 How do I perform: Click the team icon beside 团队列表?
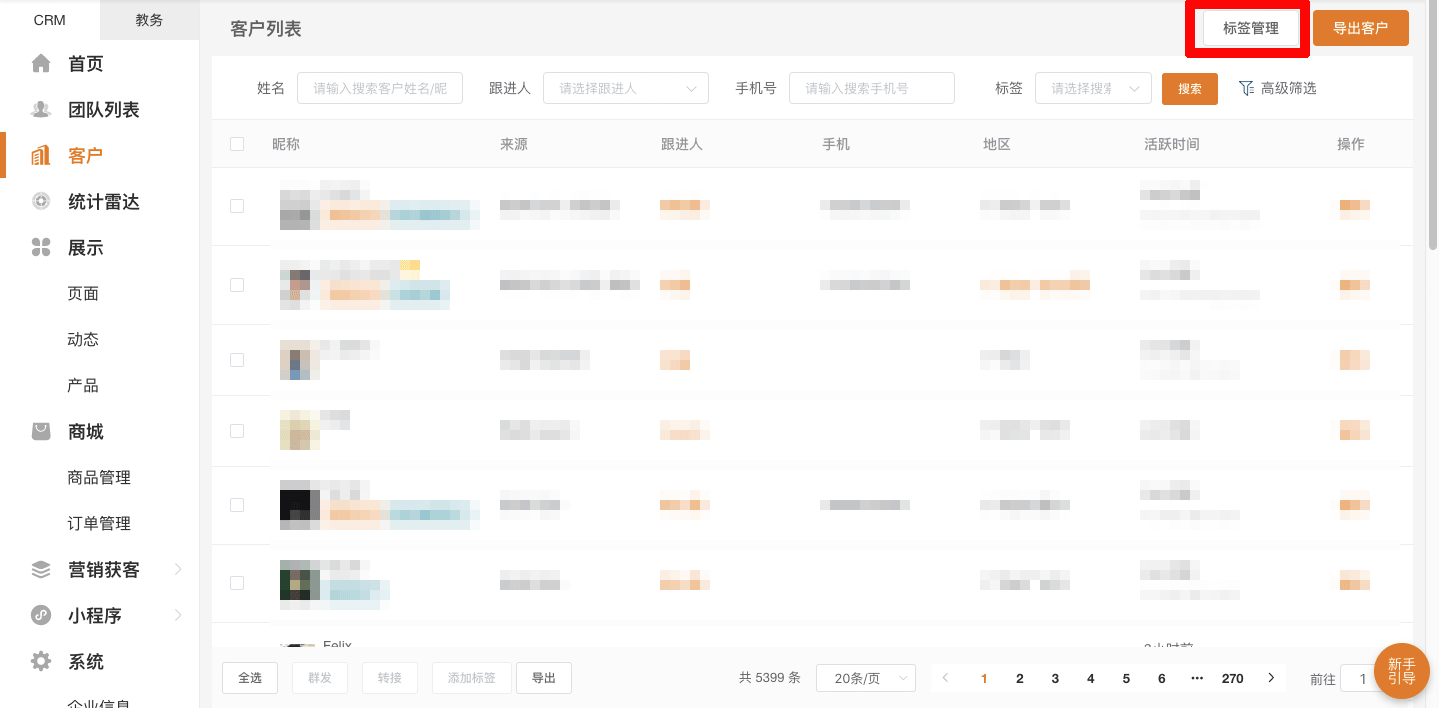(41, 110)
